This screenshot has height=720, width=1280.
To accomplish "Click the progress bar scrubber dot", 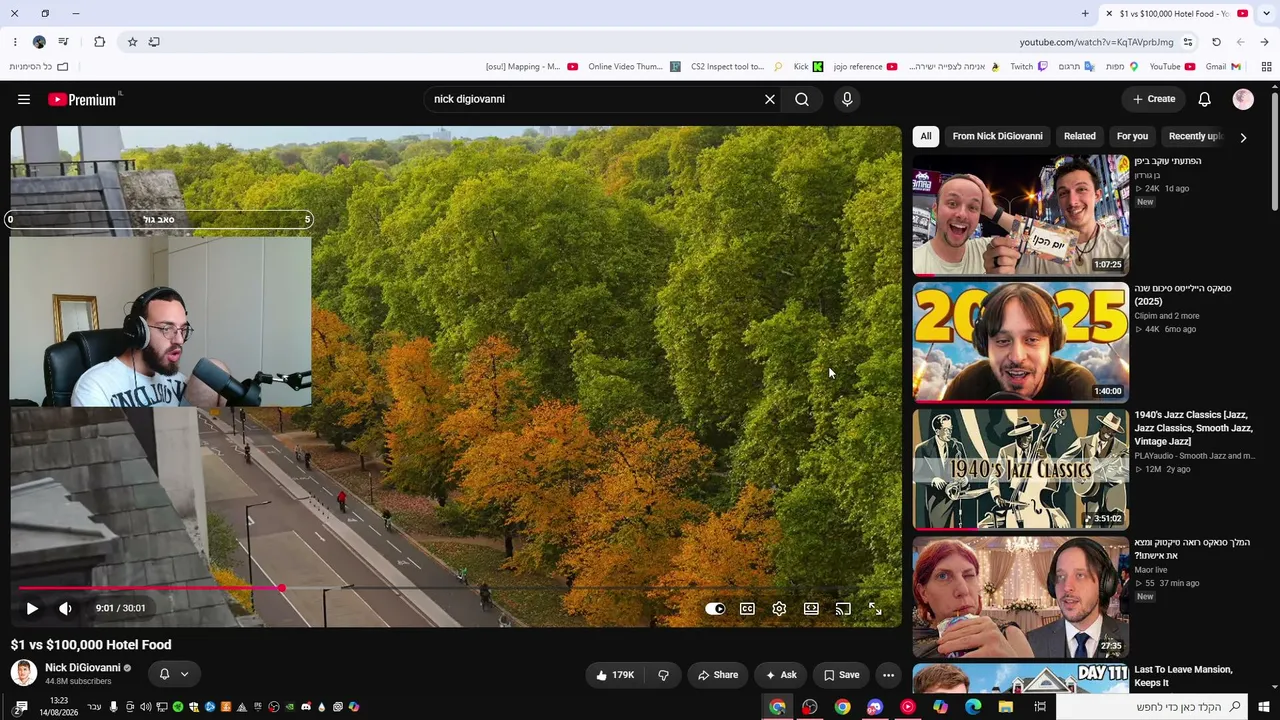I will point(282,588).
